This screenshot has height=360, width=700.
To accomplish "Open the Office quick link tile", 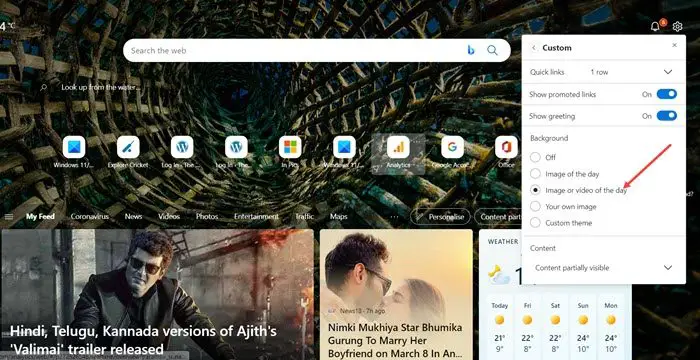I will (x=506, y=153).
